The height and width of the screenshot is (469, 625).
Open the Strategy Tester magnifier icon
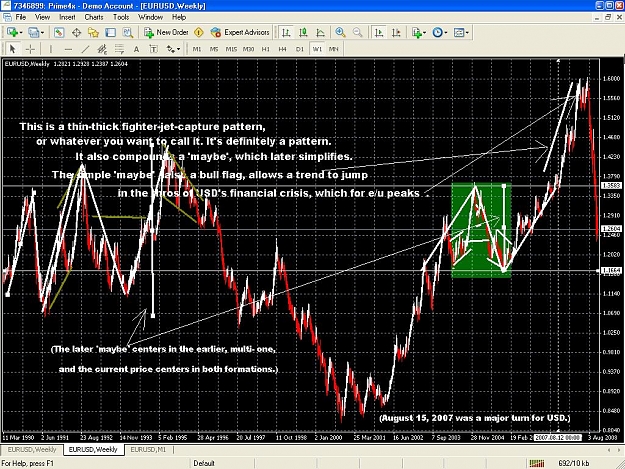[128, 33]
